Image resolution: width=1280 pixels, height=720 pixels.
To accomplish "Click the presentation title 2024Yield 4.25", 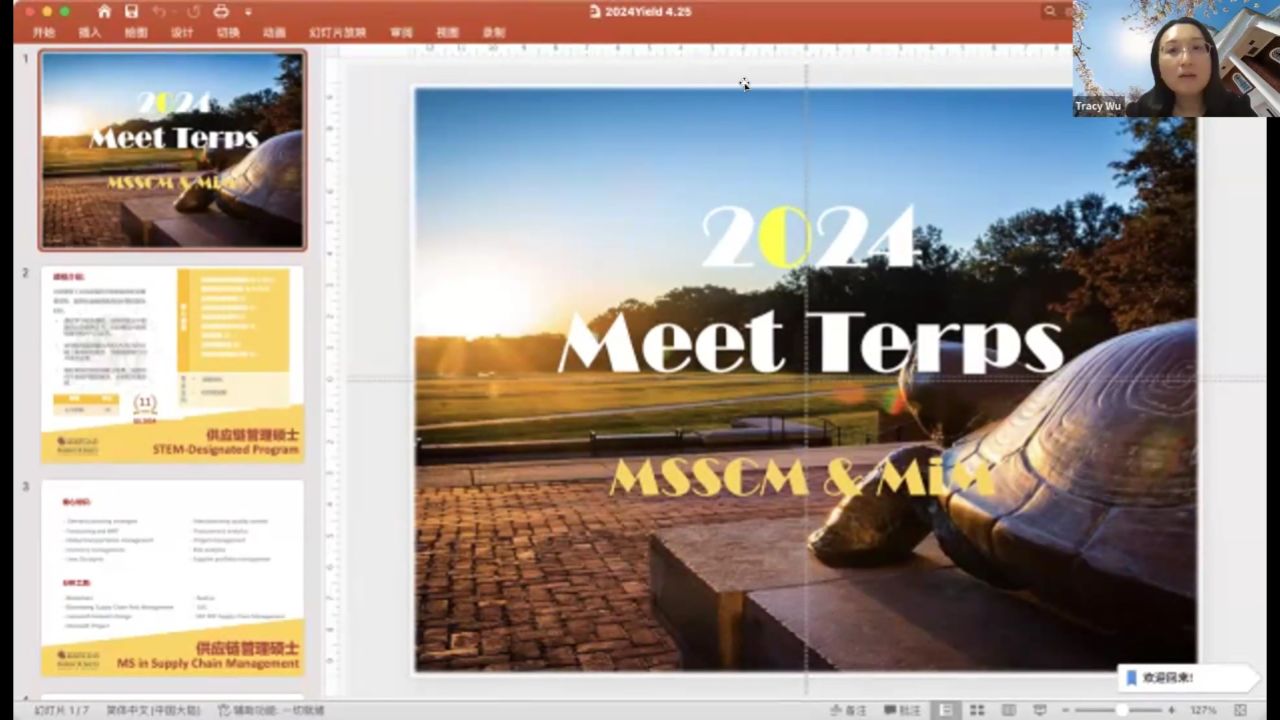I will (x=647, y=12).
